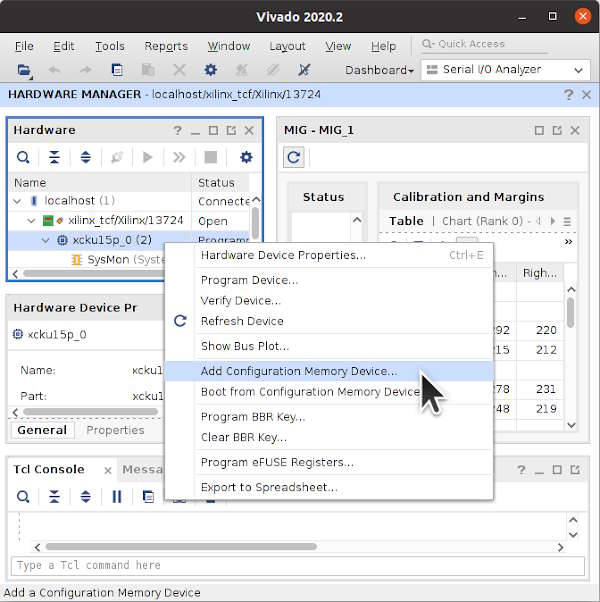Expand all in Hardware panel toolbar
600x602 pixels.
(85, 157)
